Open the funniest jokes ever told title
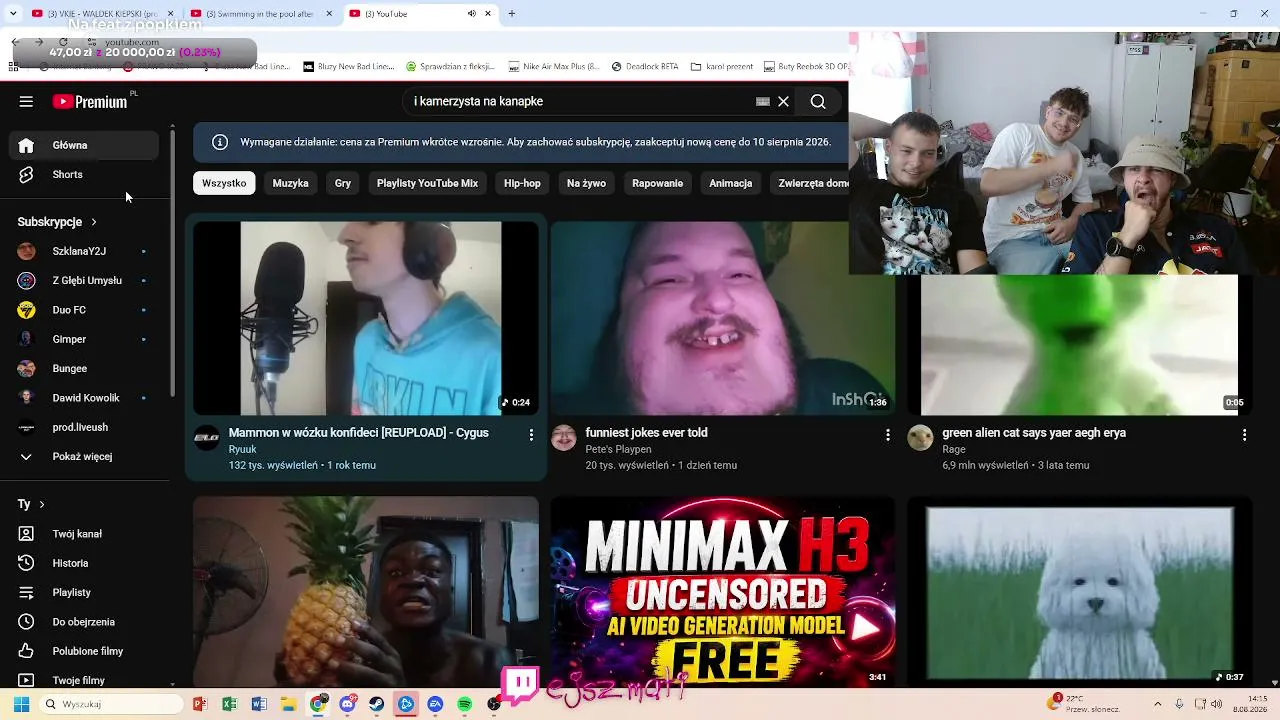1280x720 pixels. tap(646, 433)
